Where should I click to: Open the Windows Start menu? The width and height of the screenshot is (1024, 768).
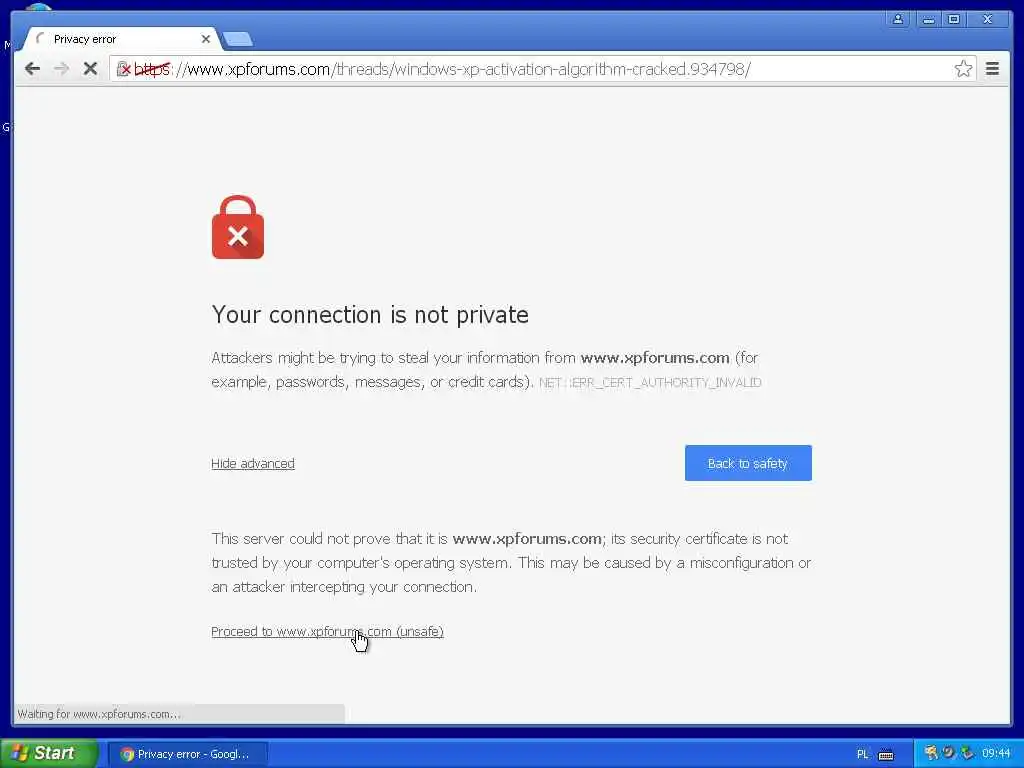48,753
